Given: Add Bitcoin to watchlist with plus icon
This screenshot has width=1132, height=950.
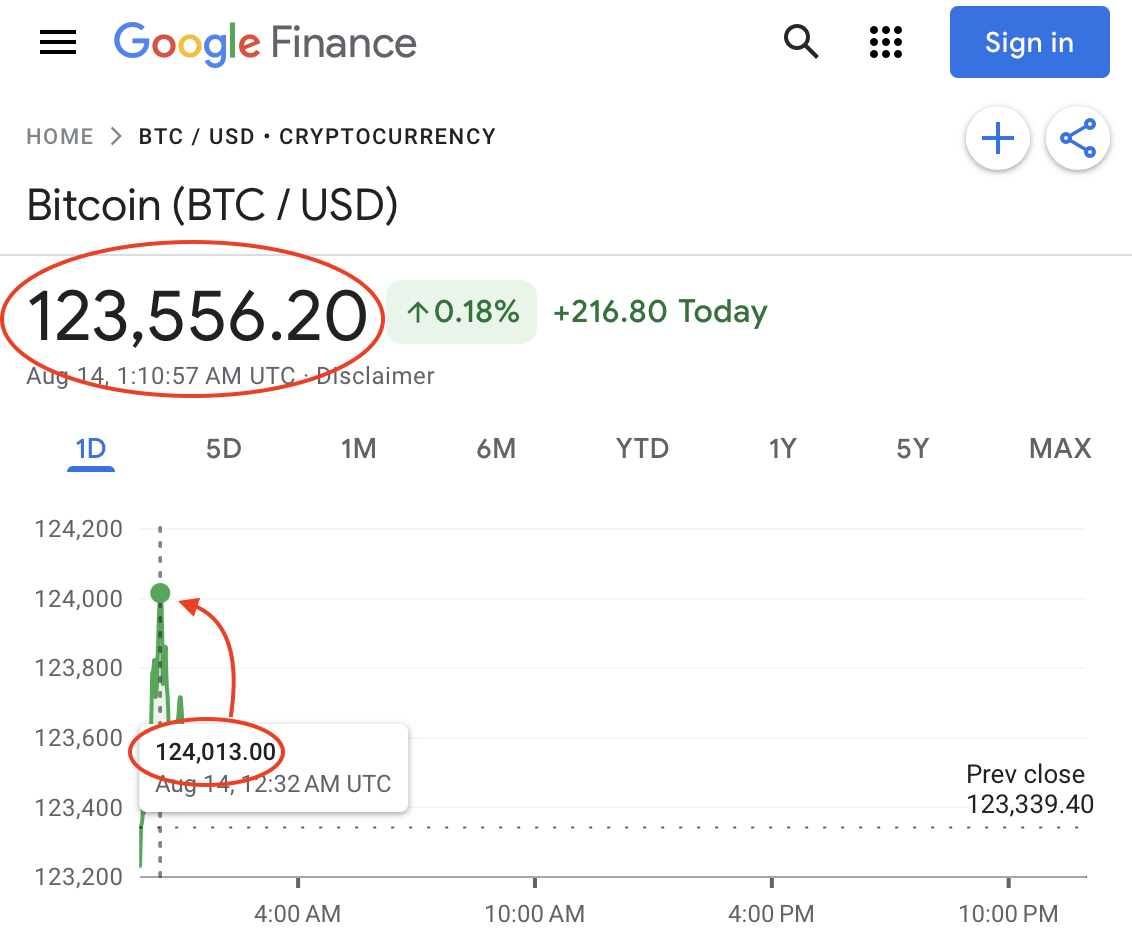Looking at the screenshot, I should (997, 139).
